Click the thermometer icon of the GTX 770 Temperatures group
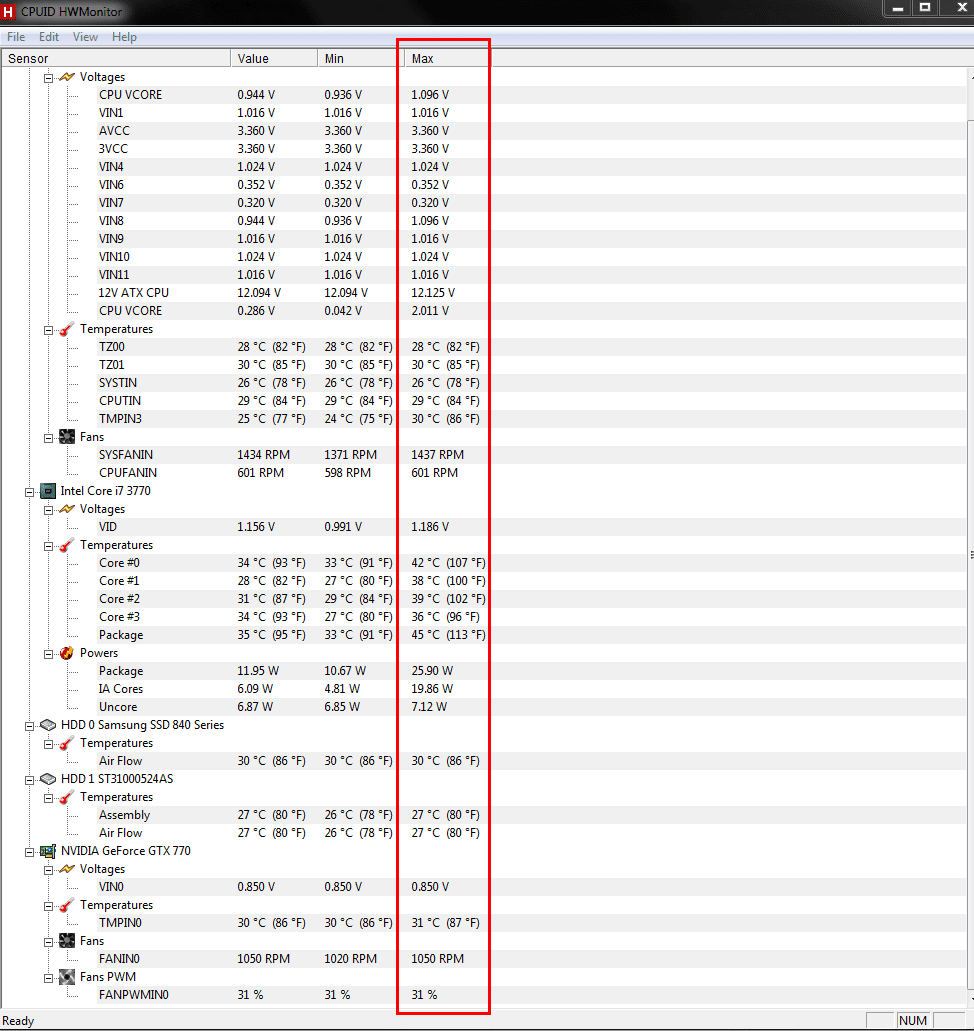This screenshot has width=974, height=1031. (x=66, y=905)
